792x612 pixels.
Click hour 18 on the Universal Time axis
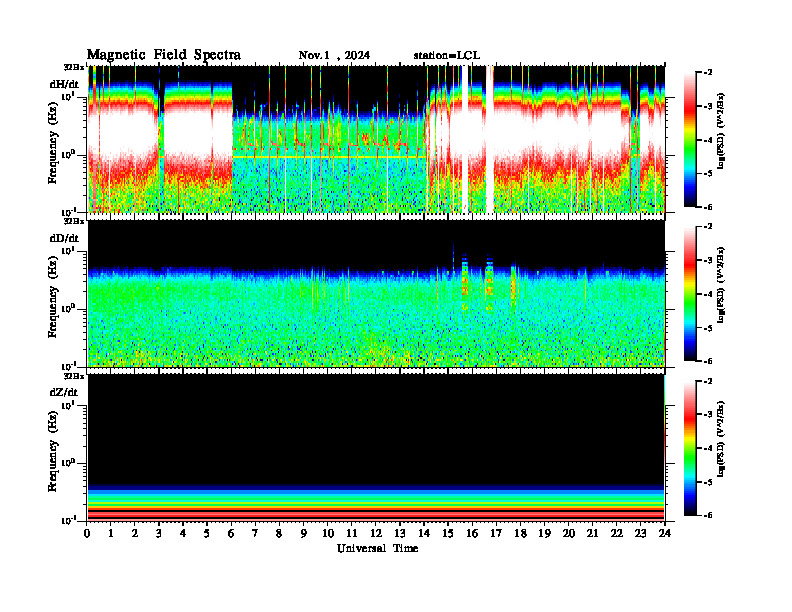point(520,533)
